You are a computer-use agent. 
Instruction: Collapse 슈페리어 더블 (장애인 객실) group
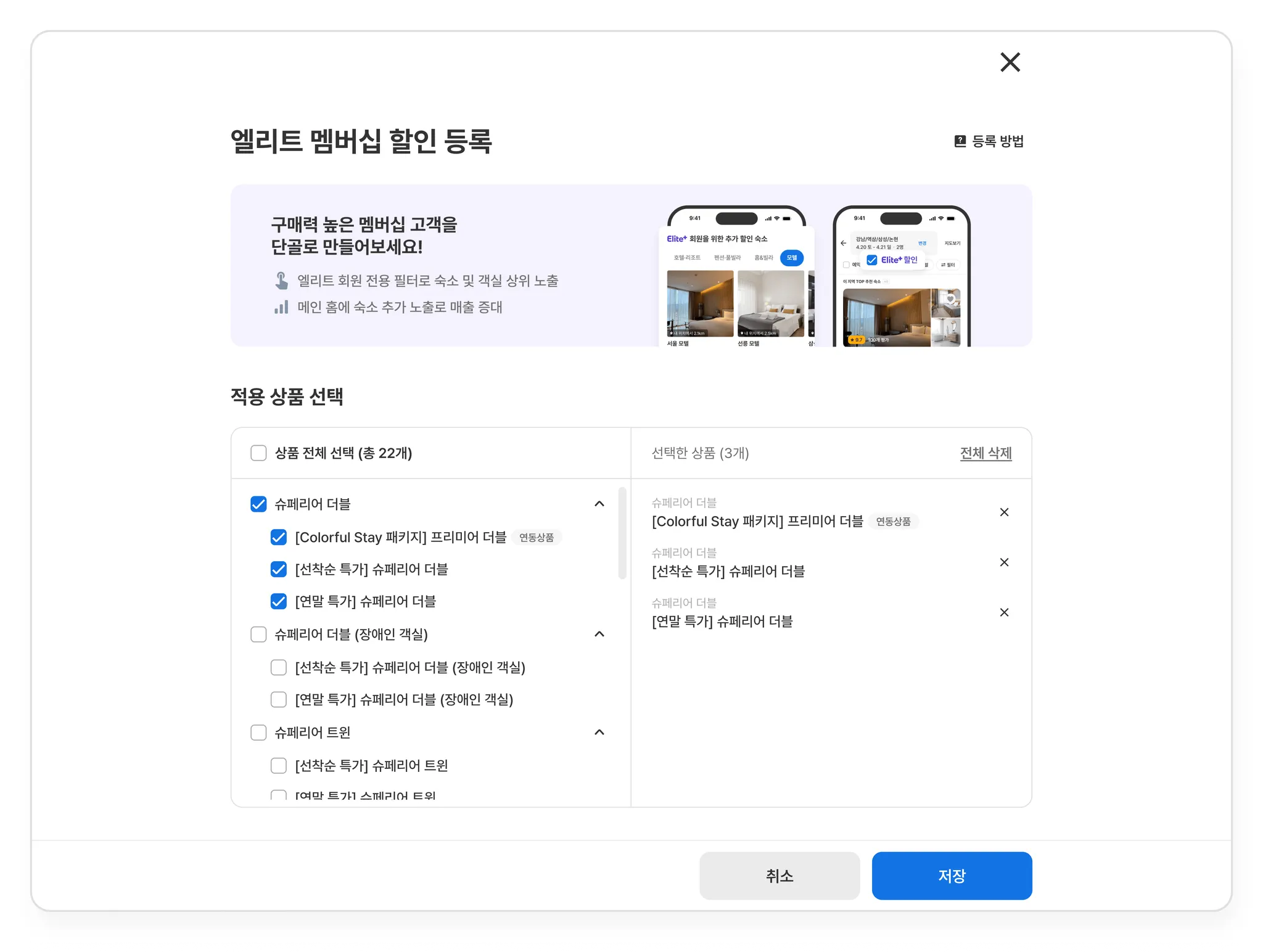599,634
